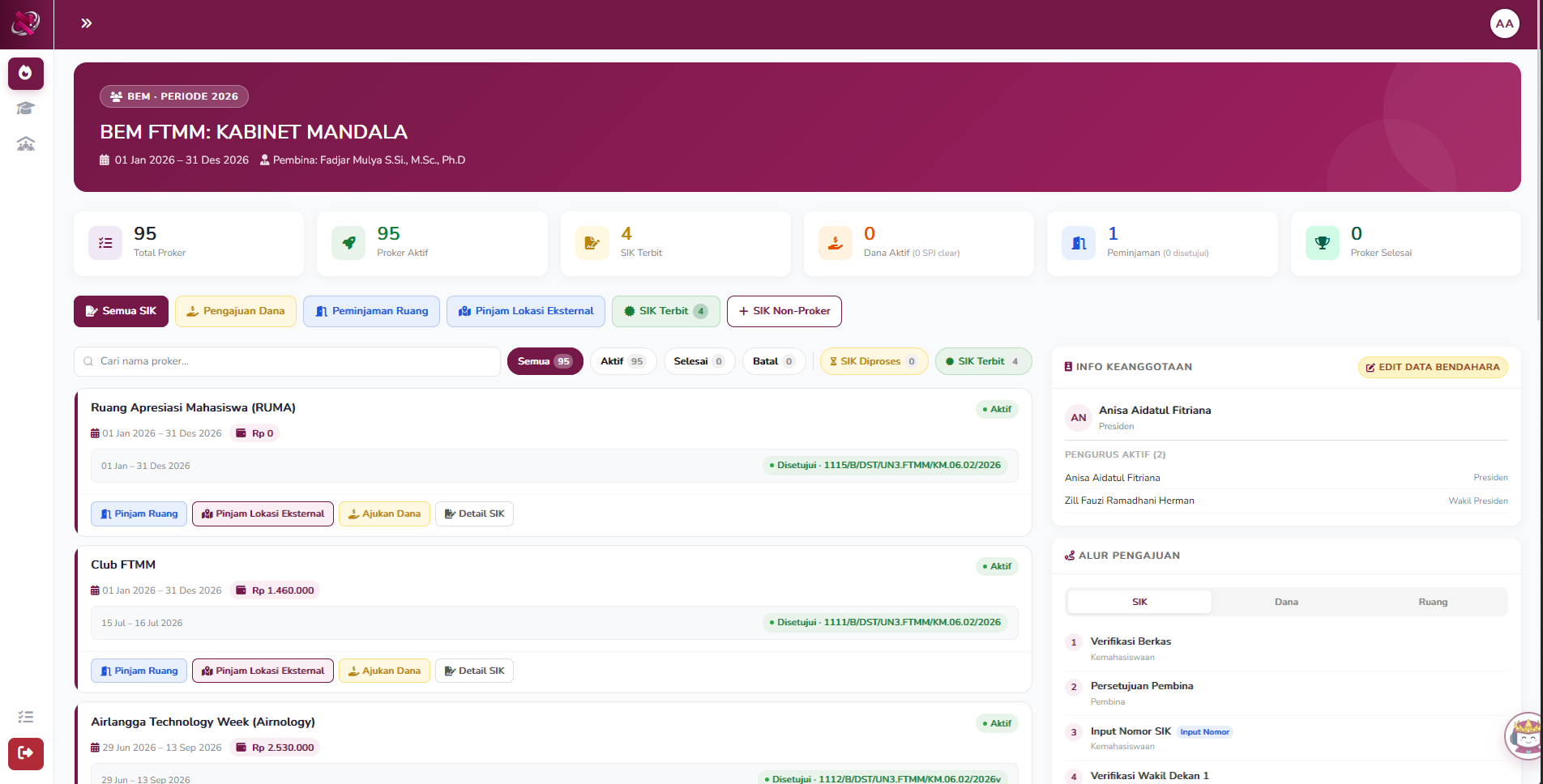The width and height of the screenshot is (1543, 784).
Task: Open the organization building sidebar icon
Action: point(26,144)
